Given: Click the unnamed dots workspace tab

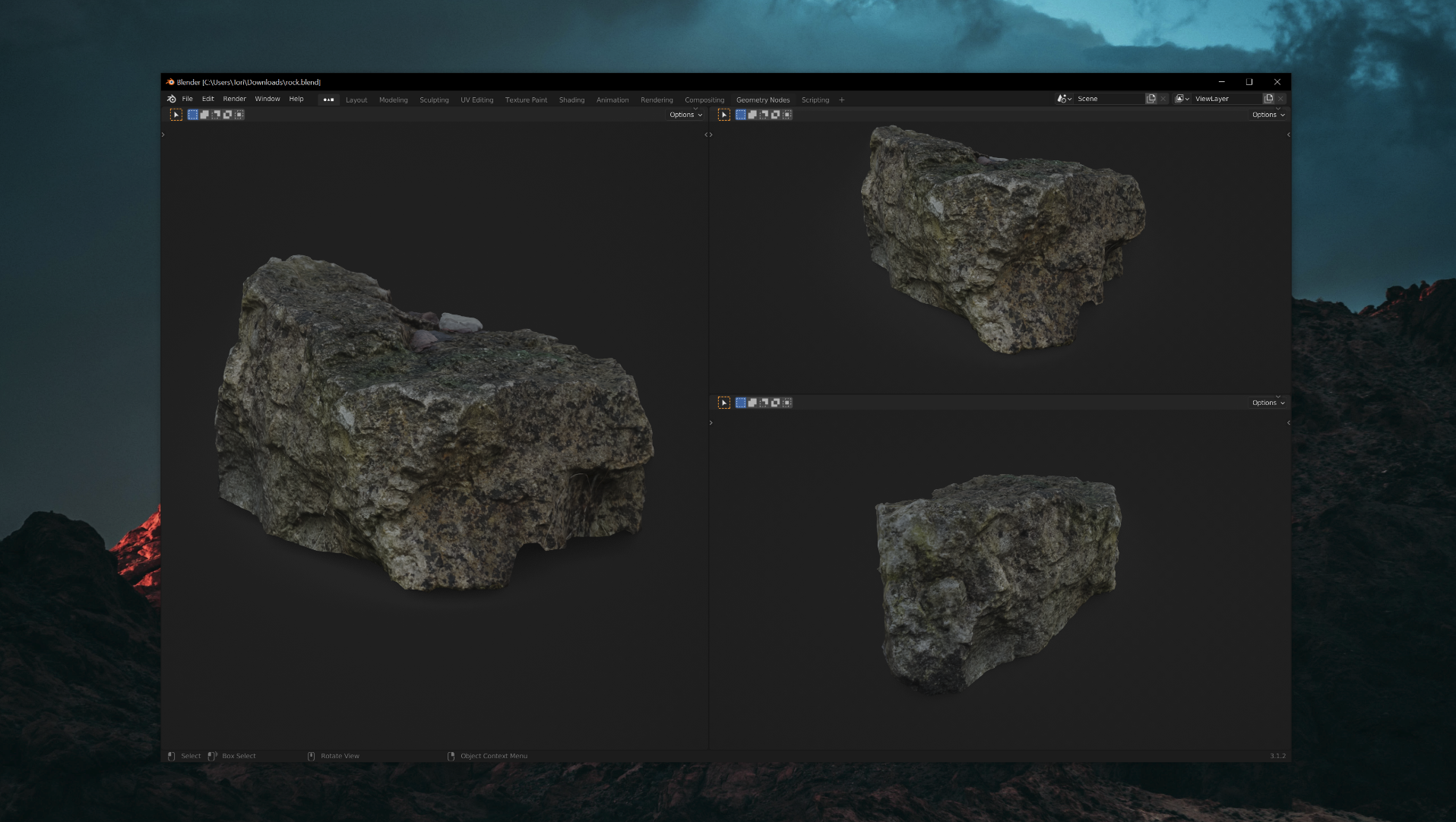Looking at the screenshot, I should [x=328, y=100].
